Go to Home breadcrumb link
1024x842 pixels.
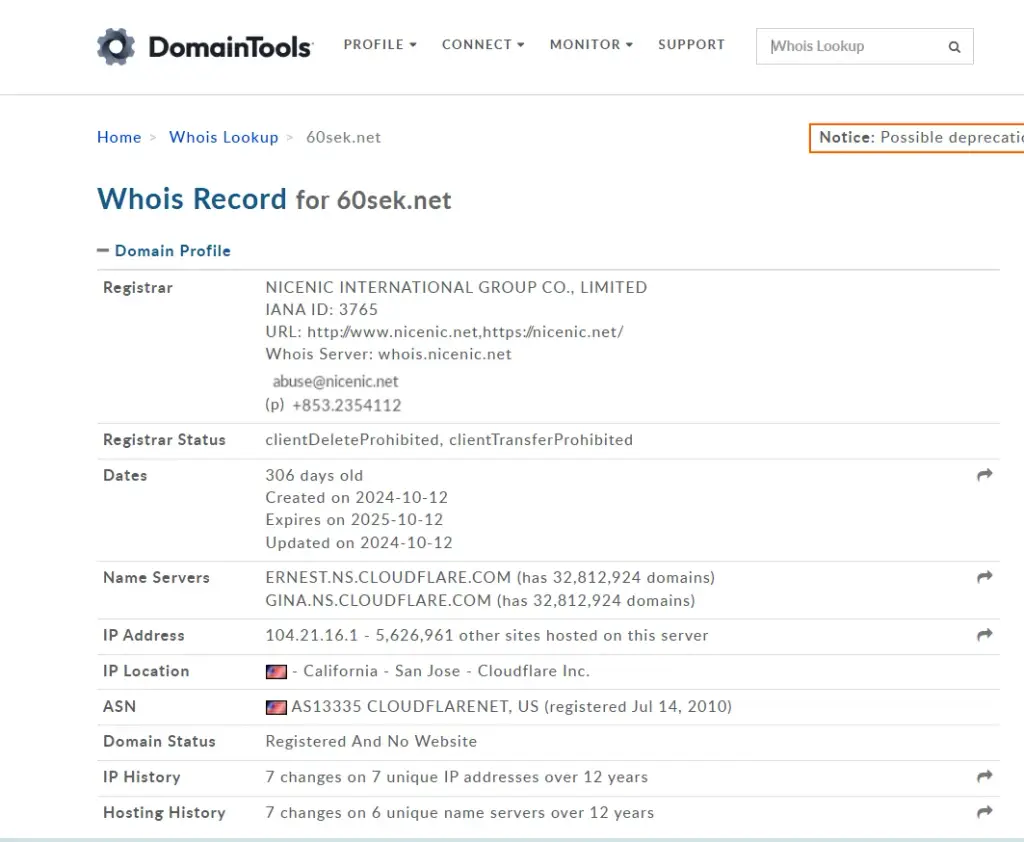[x=119, y=137]
